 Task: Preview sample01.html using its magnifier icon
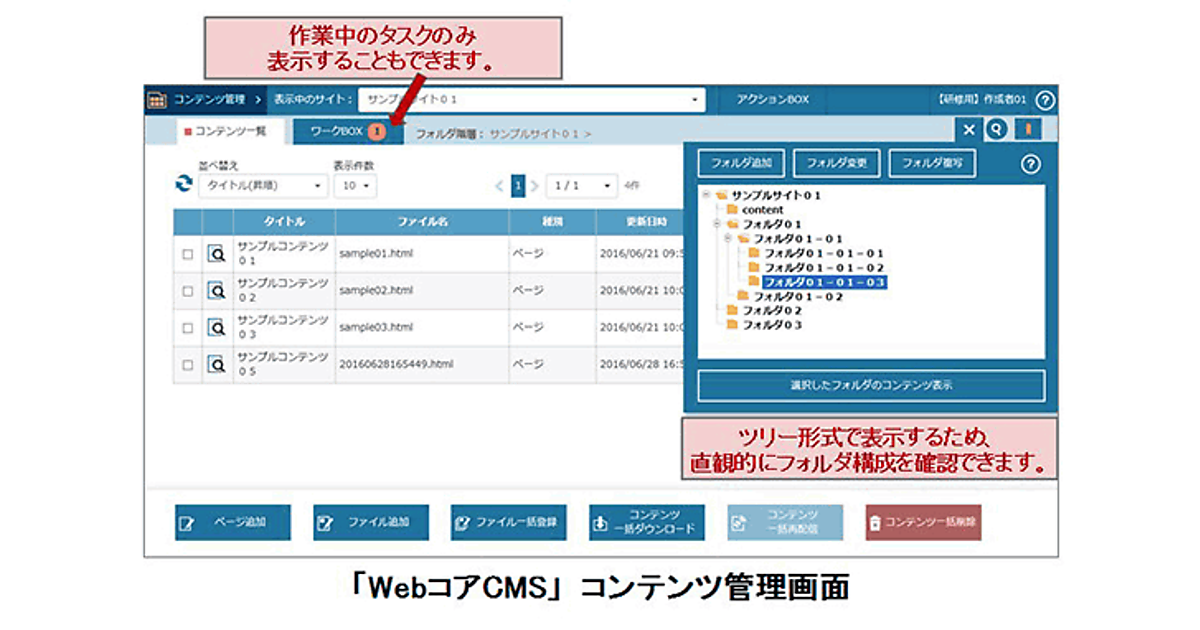click(216, 254)
